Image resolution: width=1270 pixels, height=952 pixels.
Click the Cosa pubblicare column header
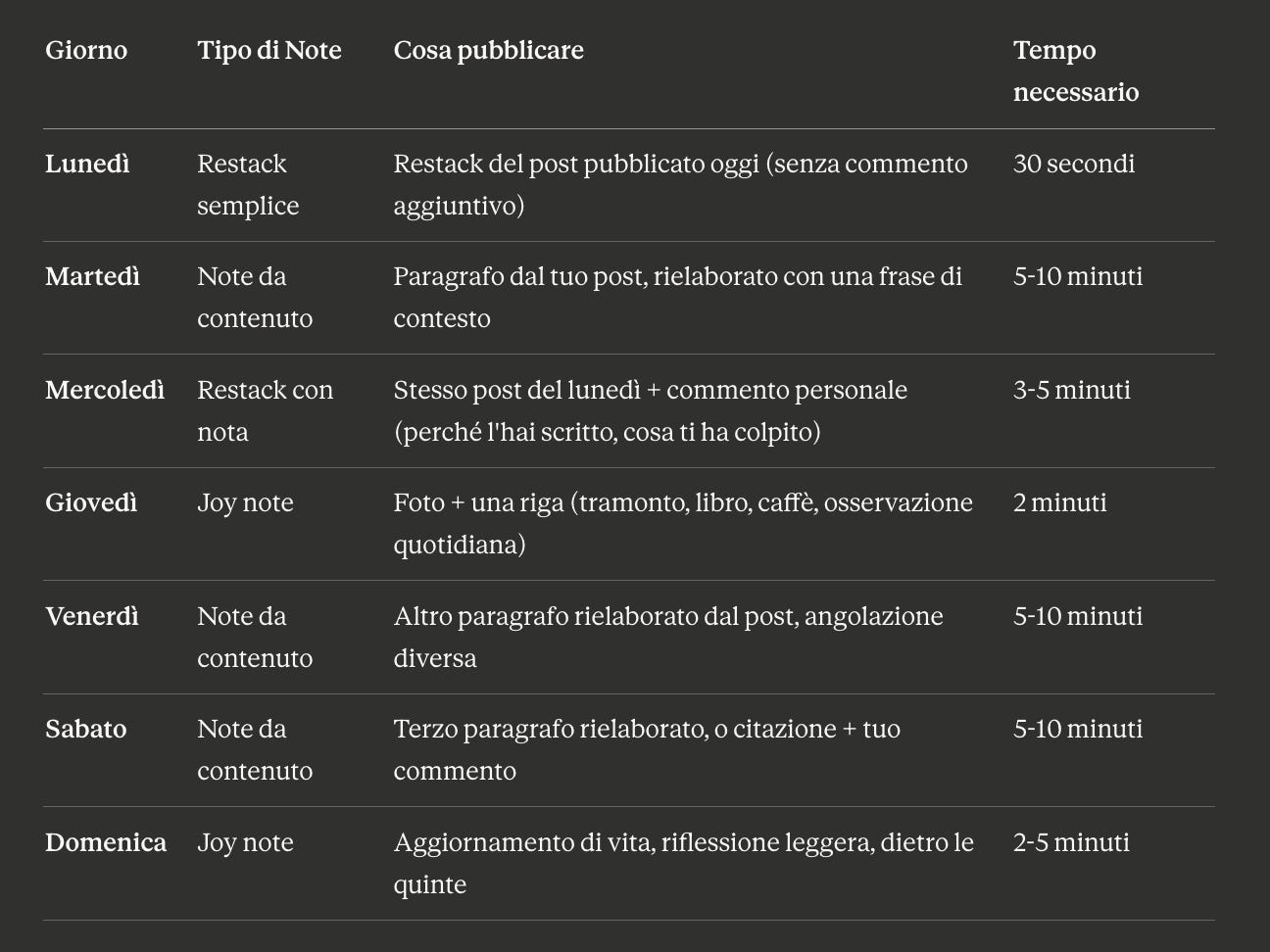[x=488, y=50]
